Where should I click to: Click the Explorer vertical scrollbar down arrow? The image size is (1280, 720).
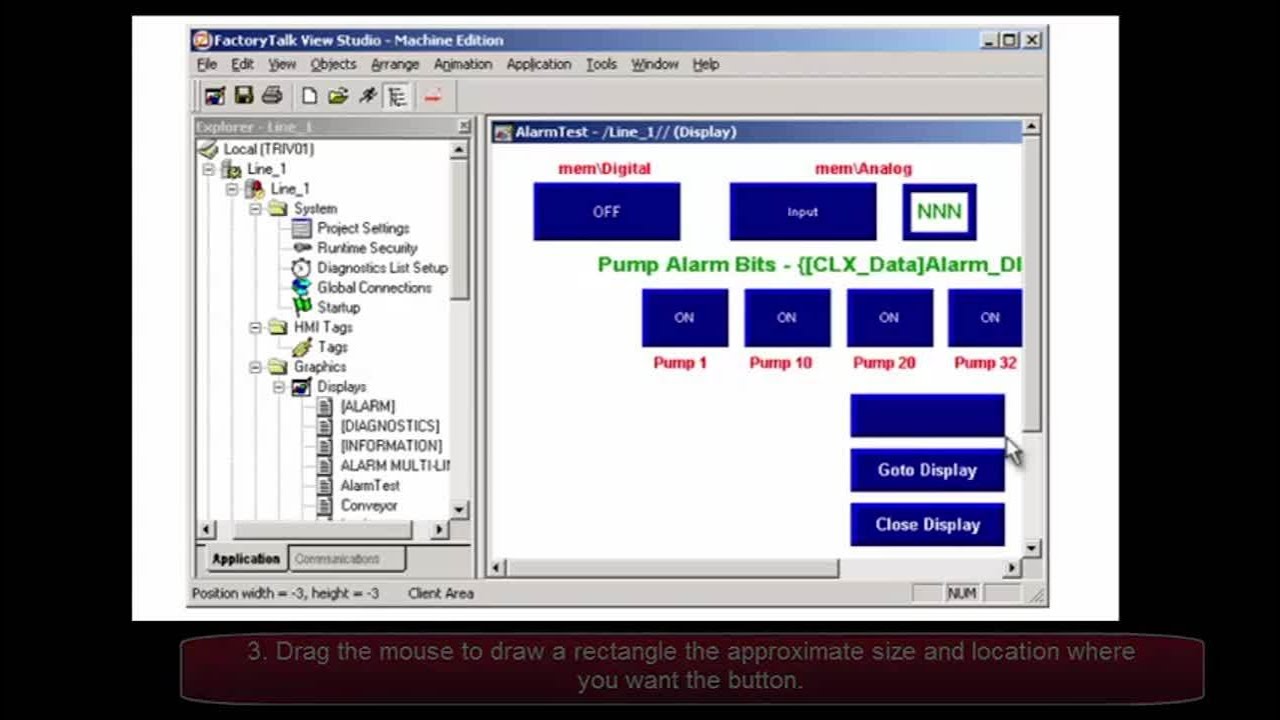click(459, 510)
